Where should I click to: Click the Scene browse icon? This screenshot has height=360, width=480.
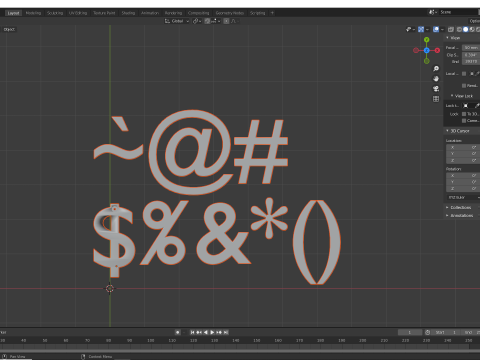(433, 12)
